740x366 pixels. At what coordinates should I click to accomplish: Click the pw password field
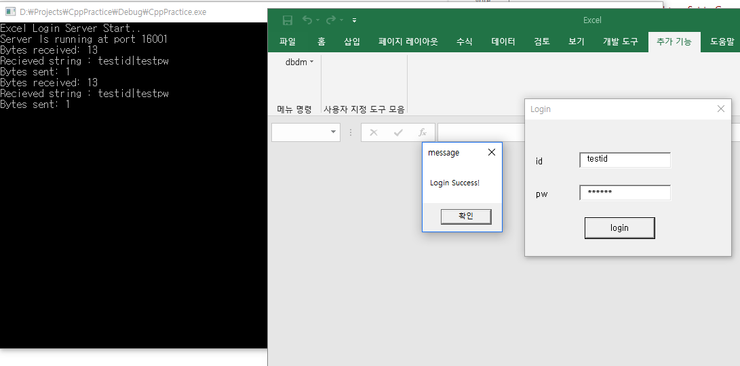tap(625, 192)
